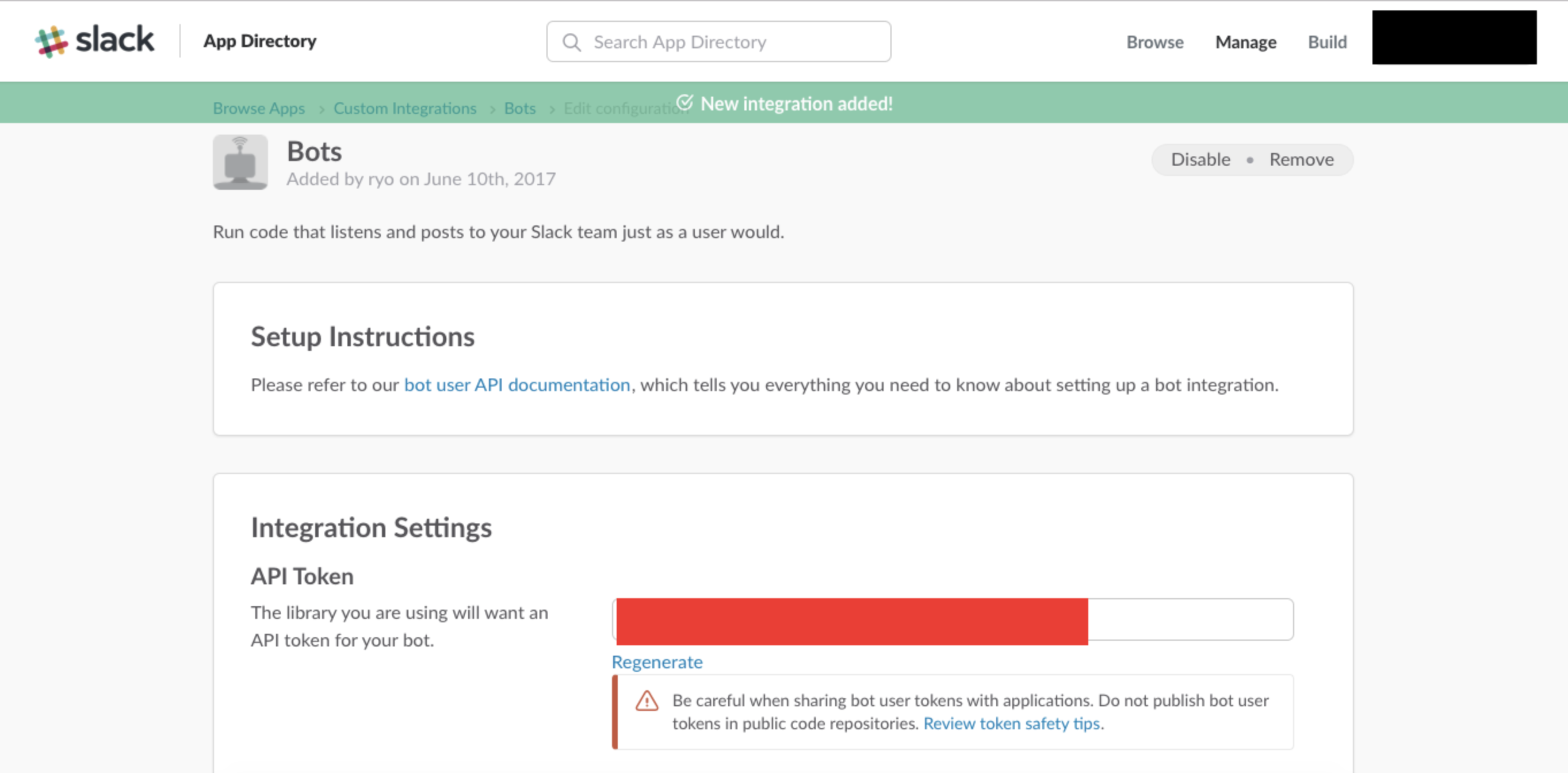Go to Custom Integrations breadcrumb
The width and height of the screenshot is (1568, 773).
pos(405,108)
